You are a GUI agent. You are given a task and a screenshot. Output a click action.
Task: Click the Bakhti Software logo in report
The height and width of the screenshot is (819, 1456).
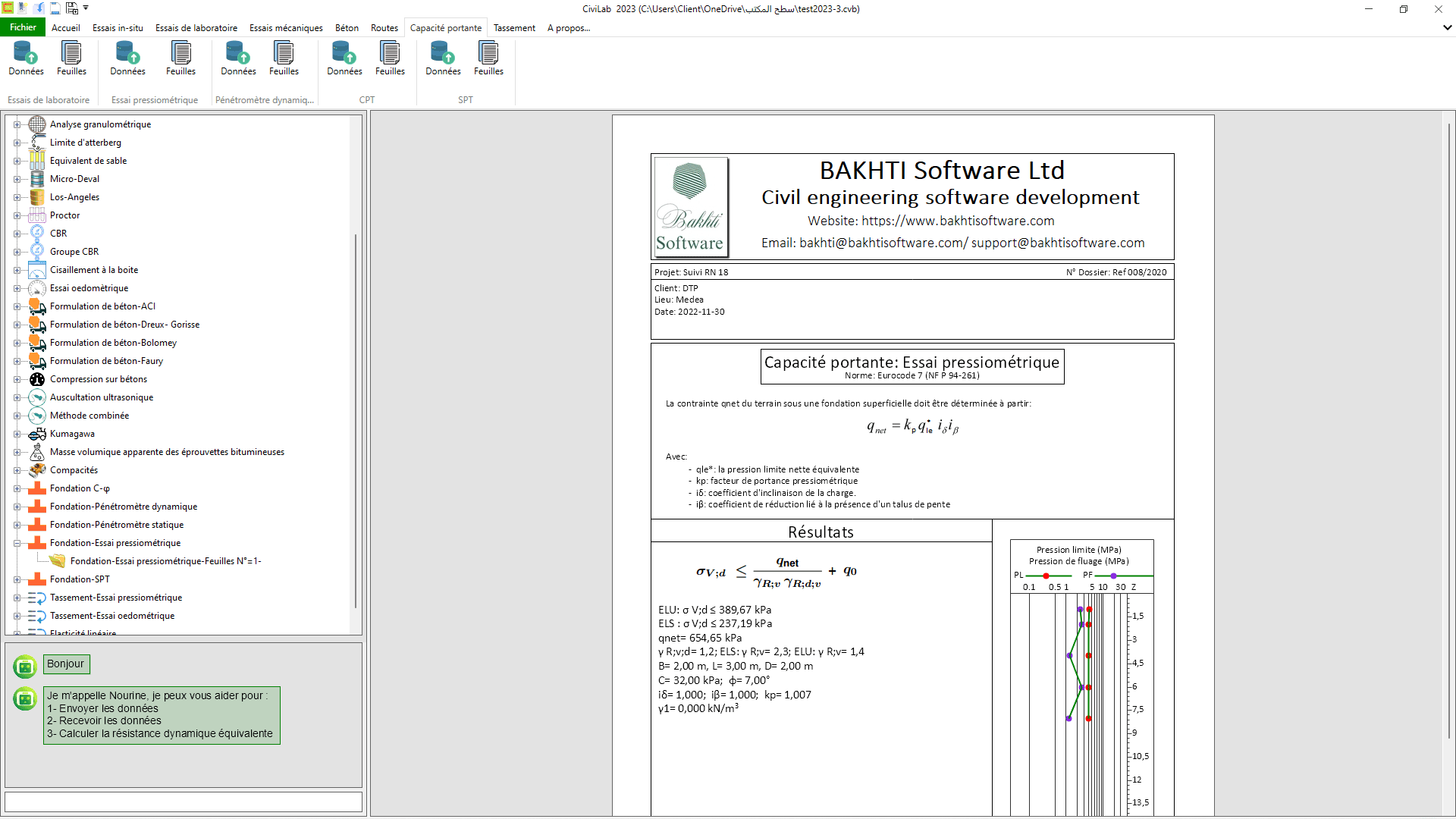coord(691,206)
